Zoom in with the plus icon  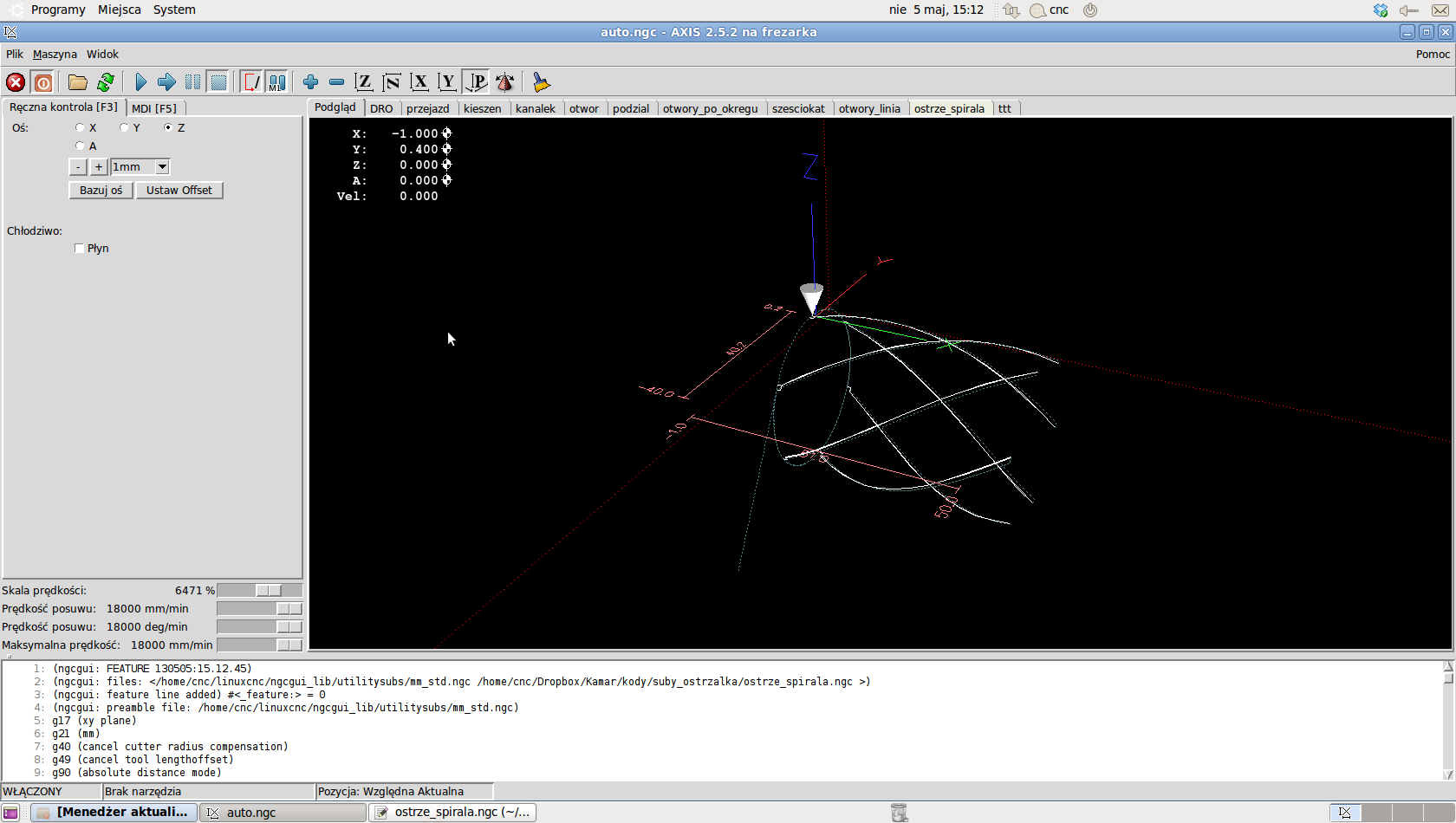[x=310, y=82]
